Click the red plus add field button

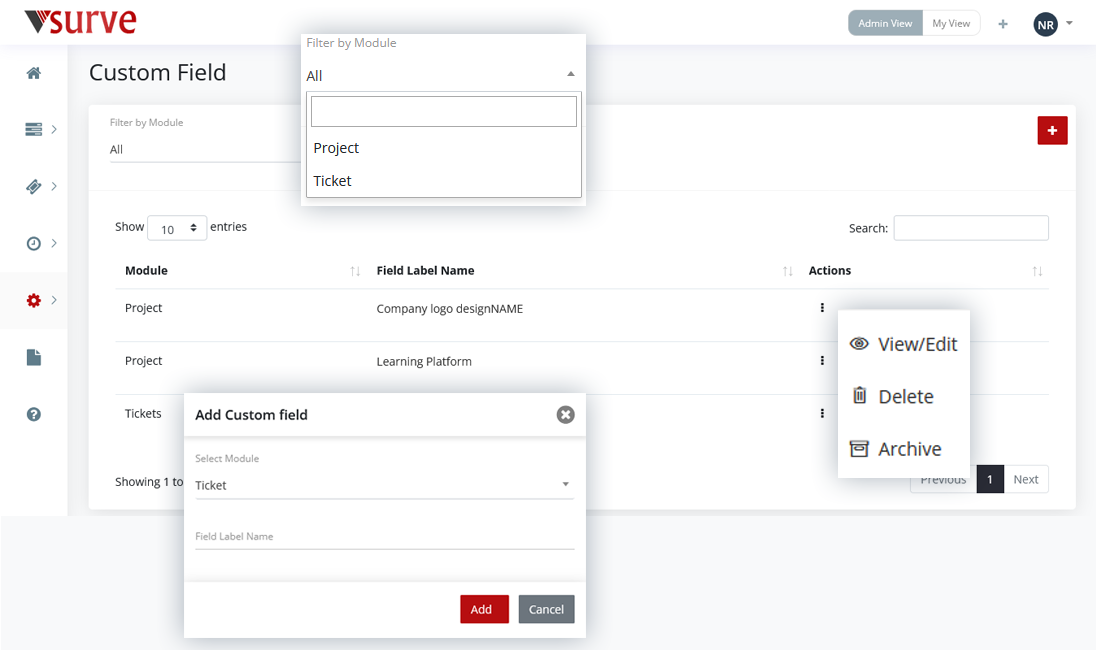1052,131
